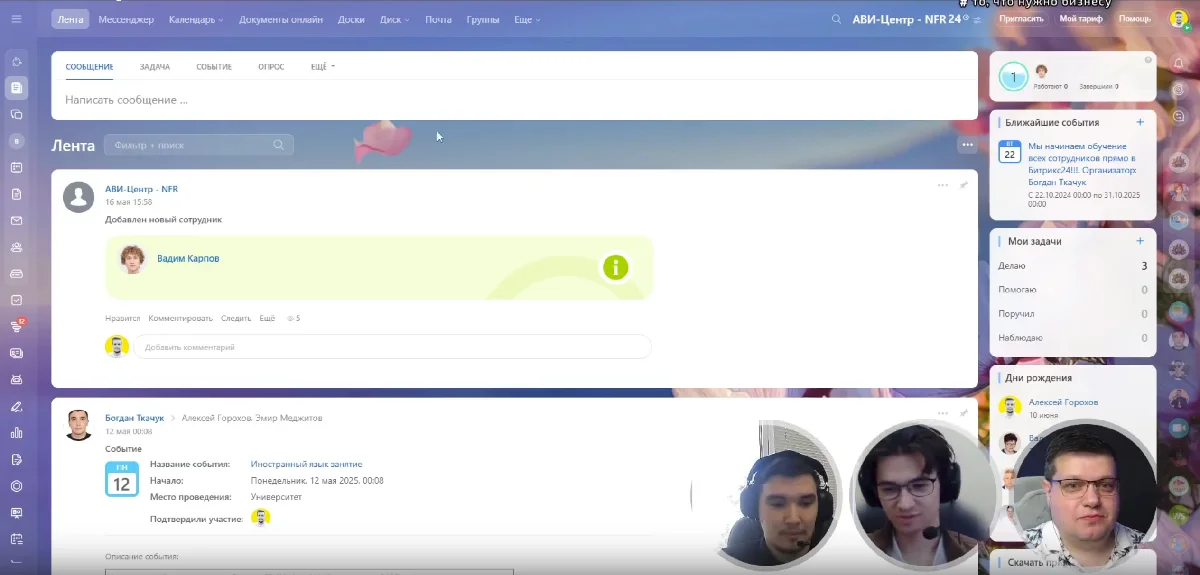Click calendar icon dated 22 in upcoming events

tap(1009, 151)
